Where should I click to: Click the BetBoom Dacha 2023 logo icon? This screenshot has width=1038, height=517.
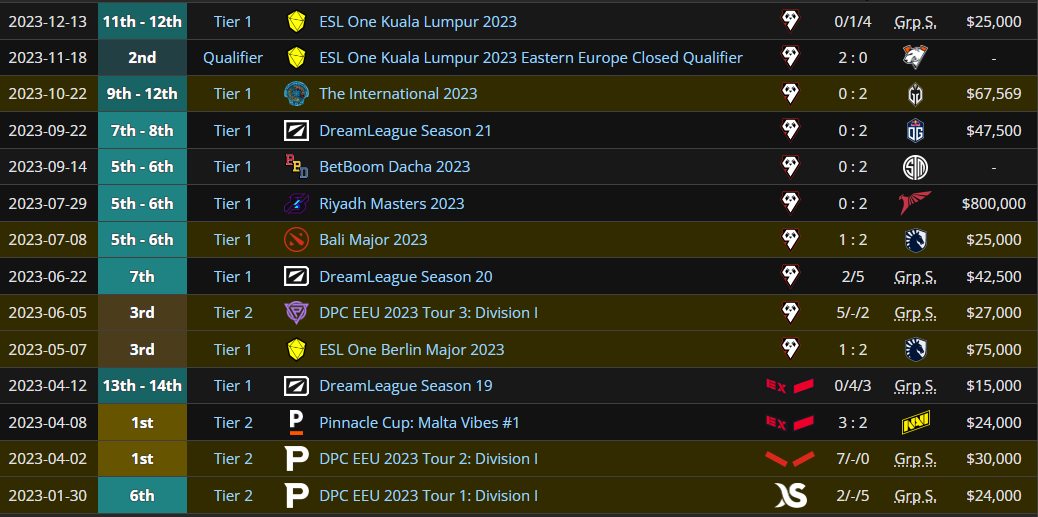(x=296, y=167)
